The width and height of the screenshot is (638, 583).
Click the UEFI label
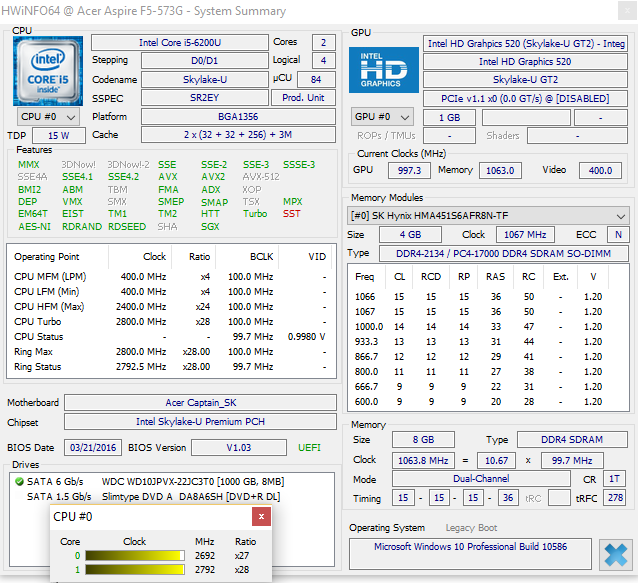(x=309, y=448)
